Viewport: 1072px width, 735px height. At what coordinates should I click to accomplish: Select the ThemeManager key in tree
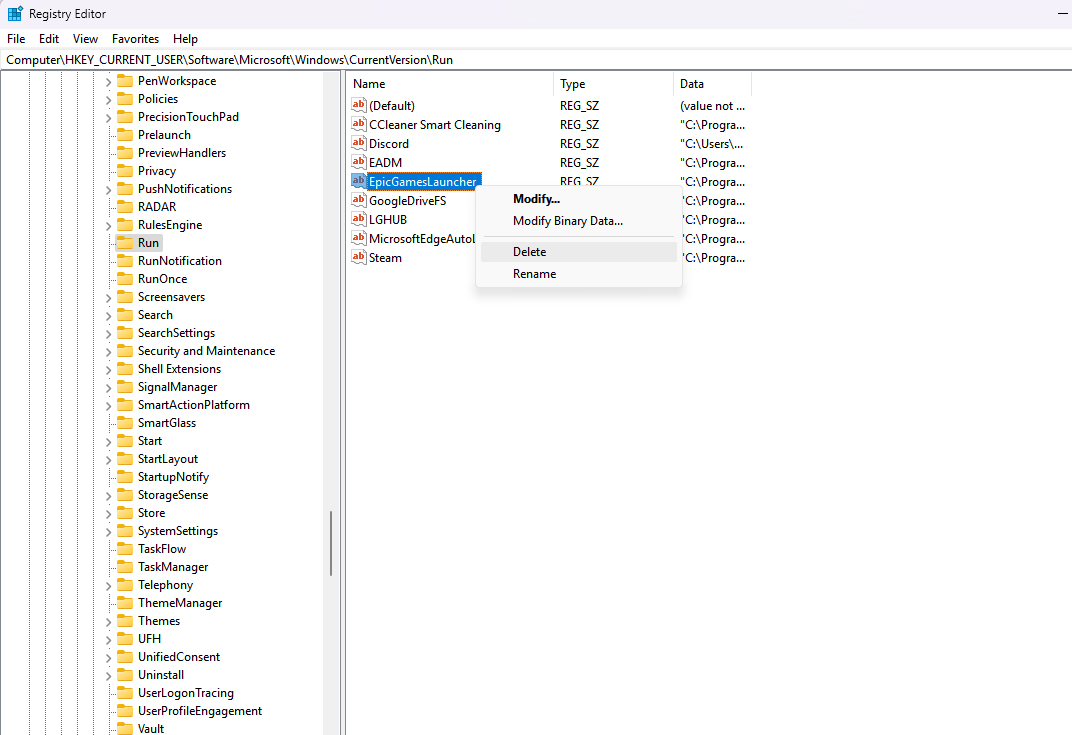point(180,602)
